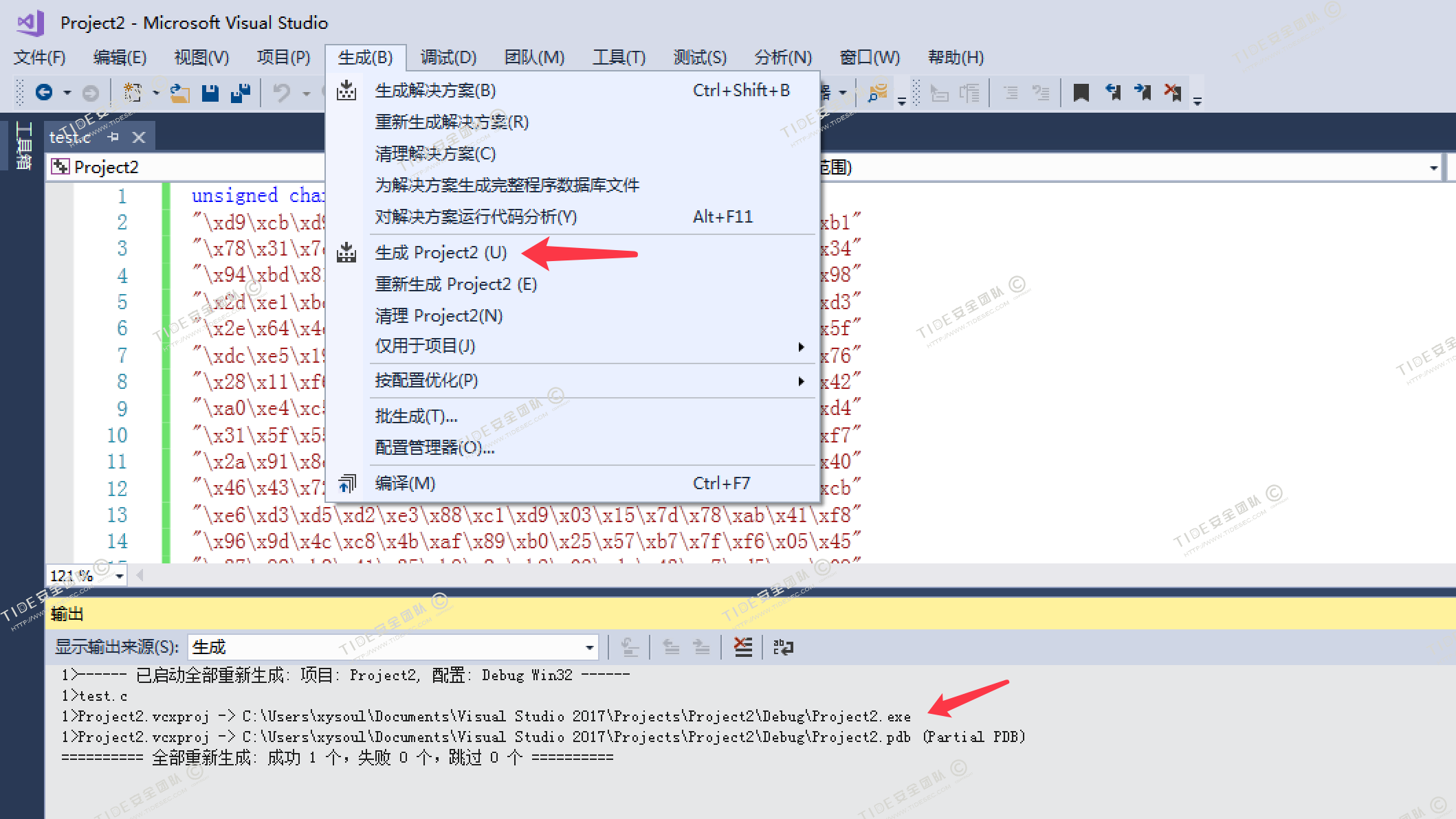Select 生成 Project2 (U) menu entry
The width and height of the screenshot is (1456, 819).
pyautogui.click(x=441, y=253)
